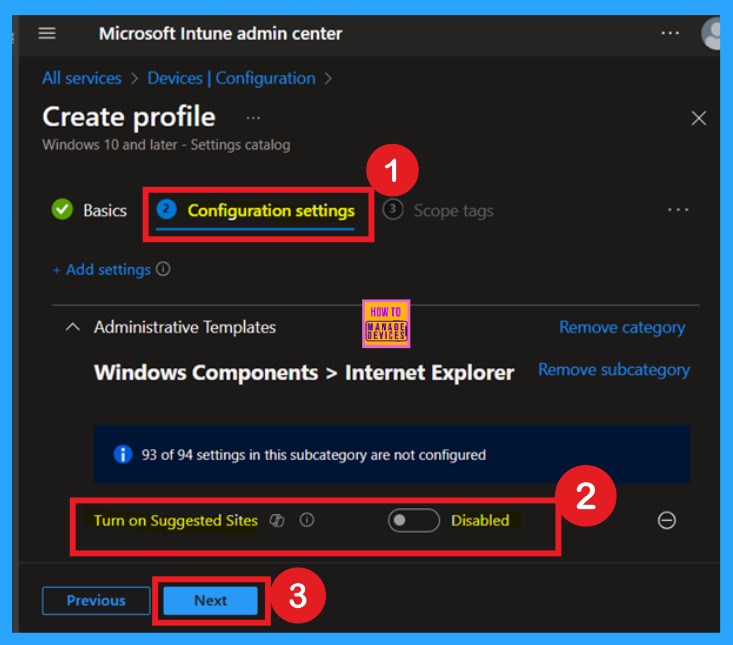Click the Next button
The image size is (733, 645).
[x=210, y=601]
